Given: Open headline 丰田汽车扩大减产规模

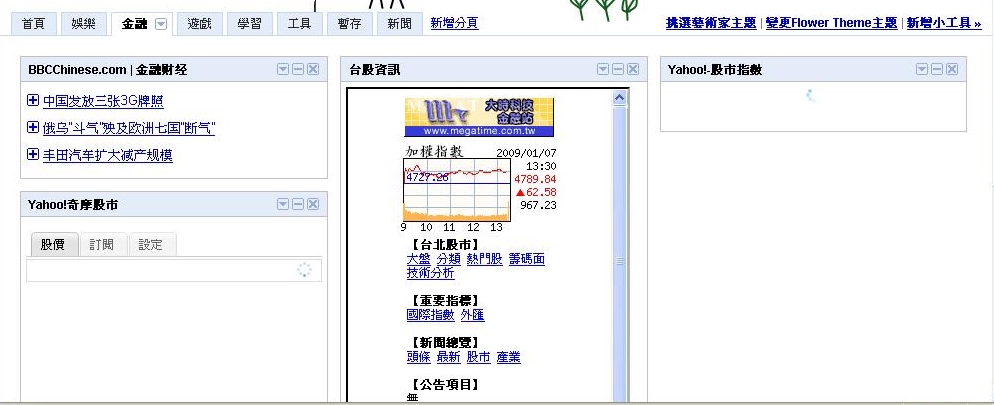Looking at the screenshot, I should (x=108, y=155).
